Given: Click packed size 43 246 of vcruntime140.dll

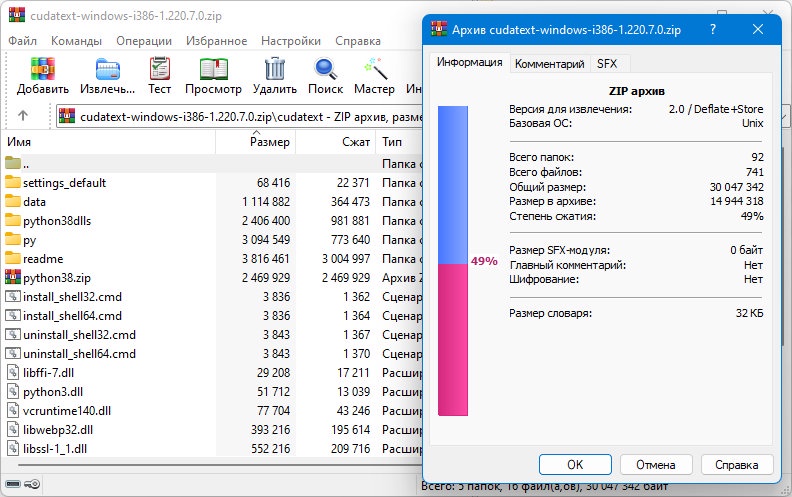Looking at the screenshot, I should pos(353,411).
